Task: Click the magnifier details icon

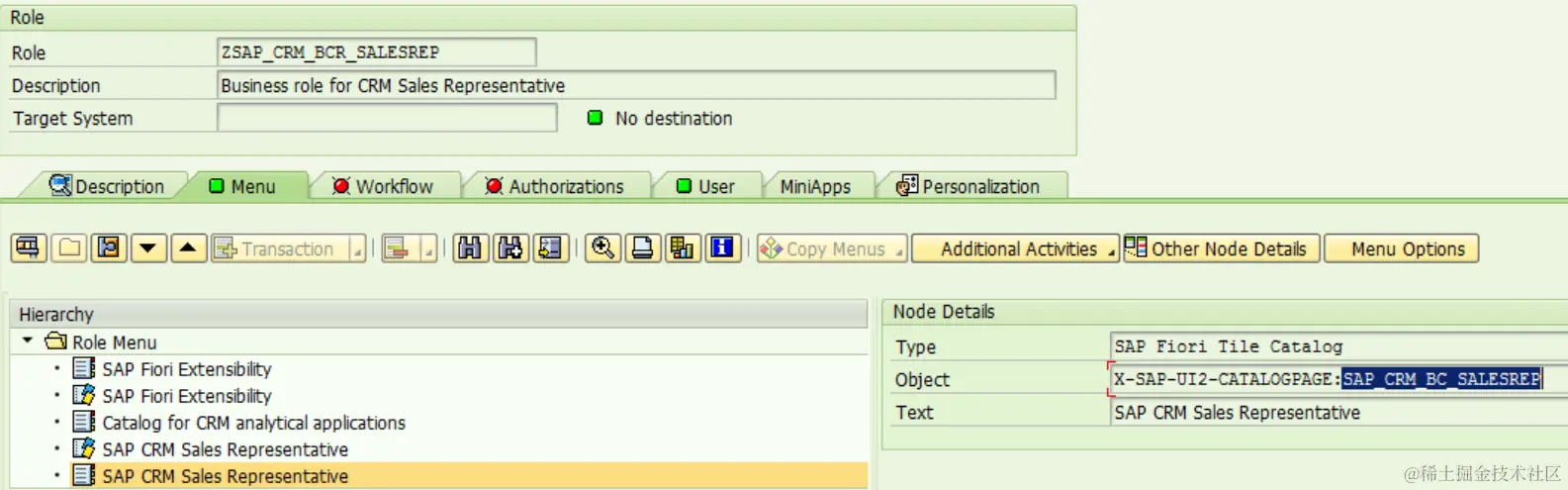Action: coord(602,248)
